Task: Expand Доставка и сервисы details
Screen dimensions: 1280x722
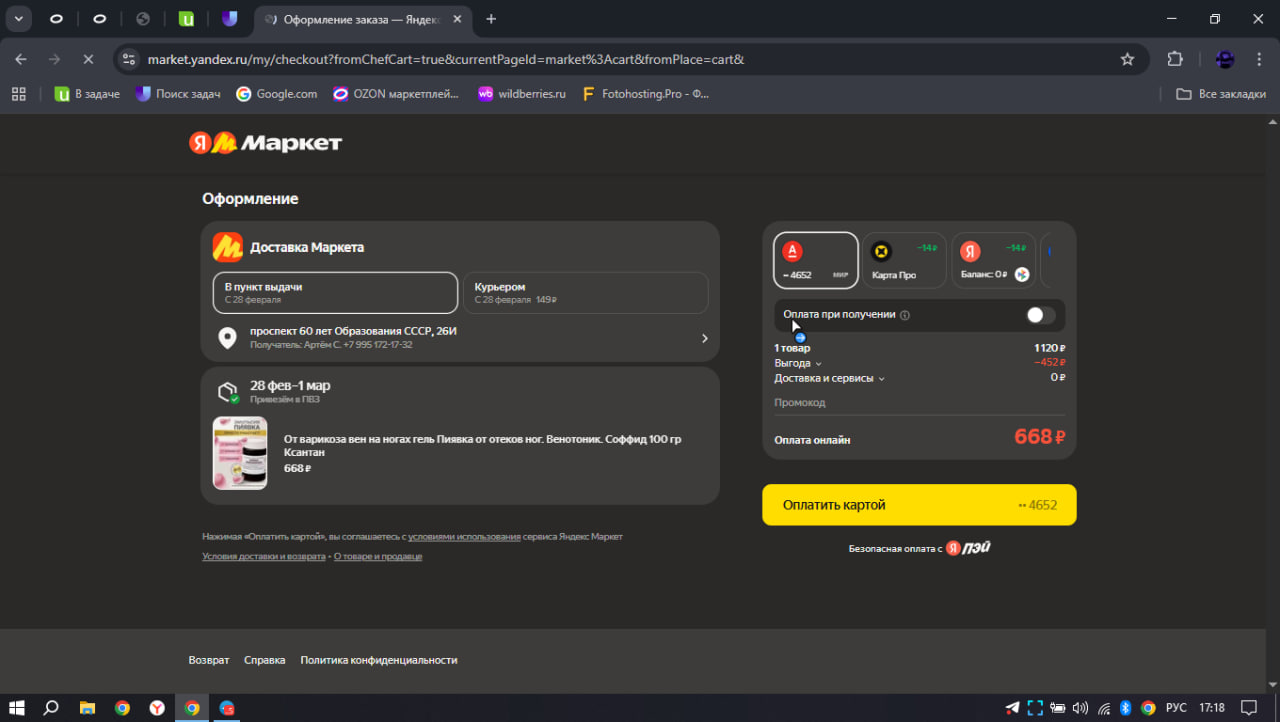Action: click(x=829, y=378)
